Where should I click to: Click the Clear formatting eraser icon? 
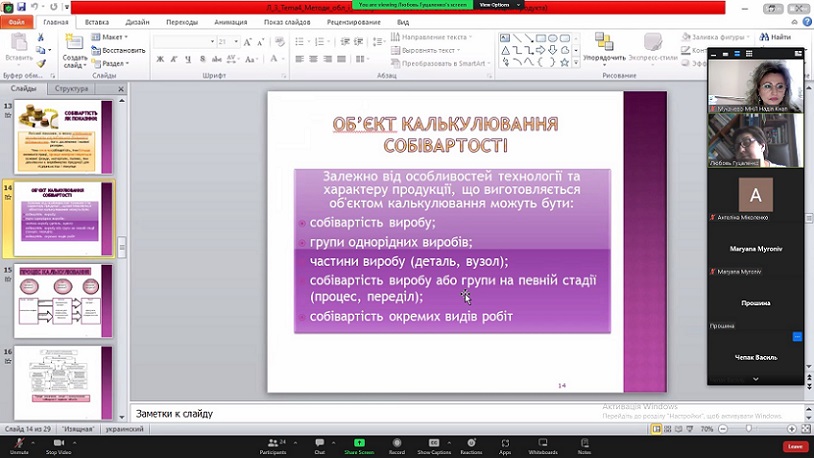pyautogui.click(x=280, y=42)
